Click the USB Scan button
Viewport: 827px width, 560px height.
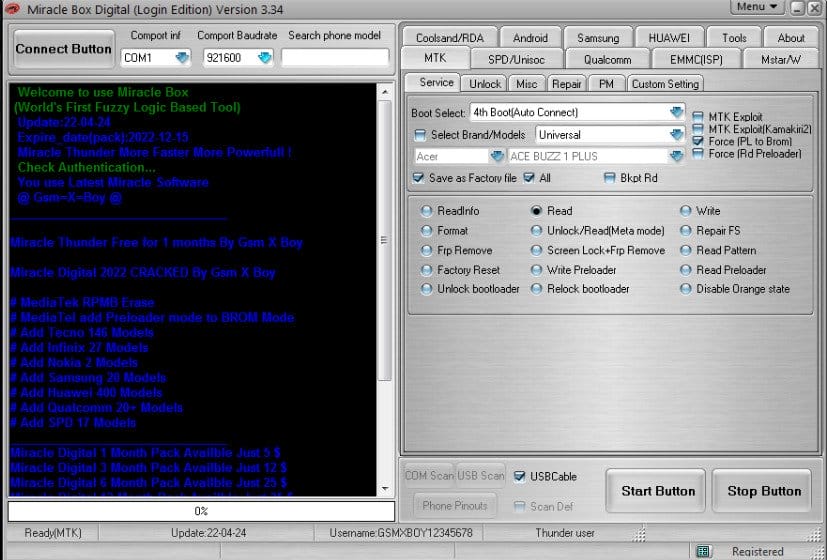pos(480,476)
